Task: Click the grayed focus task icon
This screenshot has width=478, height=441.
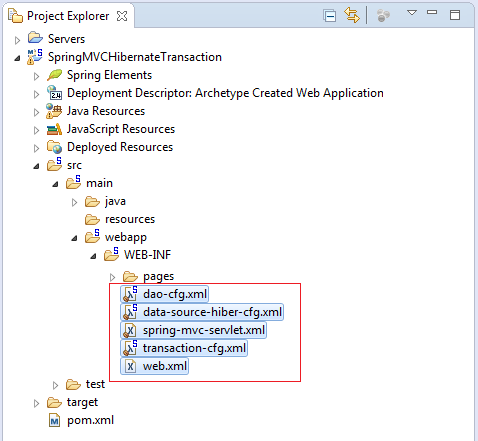Action: tap(383, 16)
